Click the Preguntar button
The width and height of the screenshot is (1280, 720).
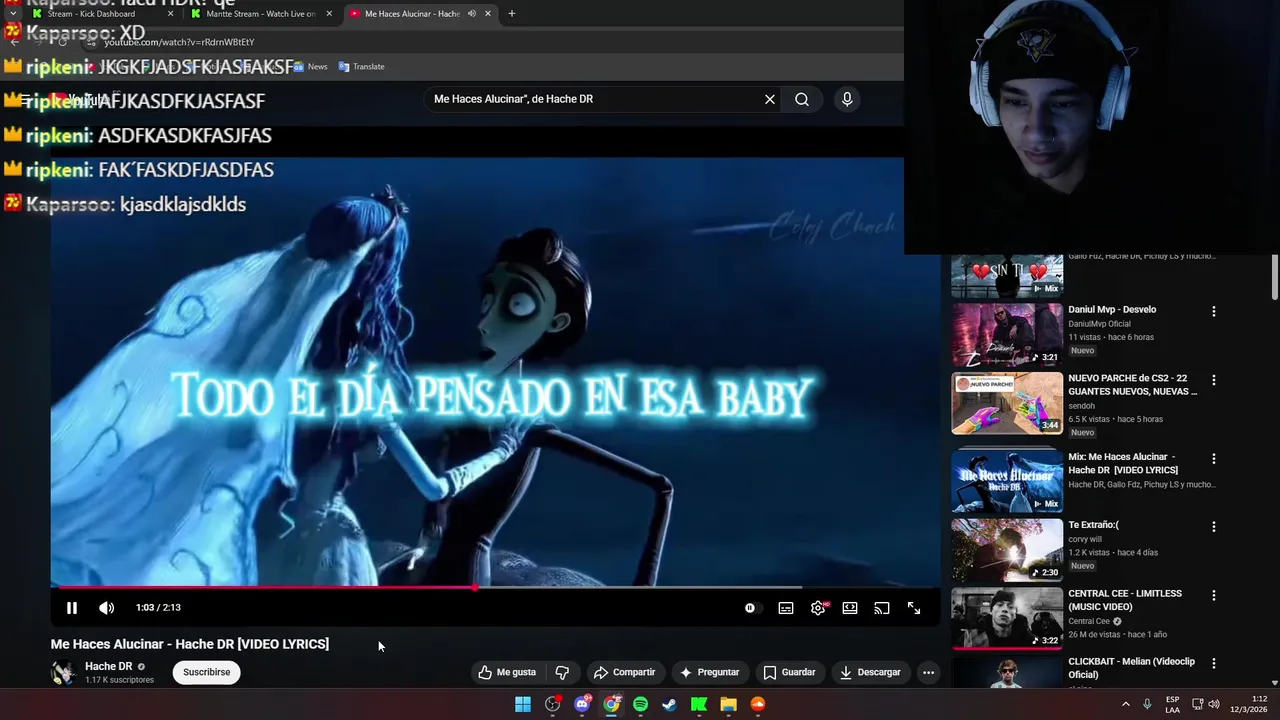click(709, 672)
